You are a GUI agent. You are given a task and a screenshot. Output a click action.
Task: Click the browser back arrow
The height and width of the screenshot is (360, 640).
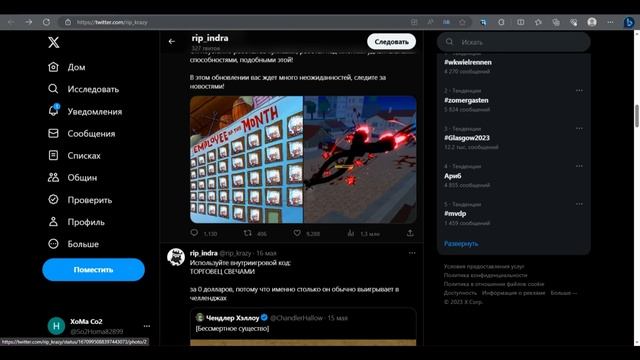(11, 22)
